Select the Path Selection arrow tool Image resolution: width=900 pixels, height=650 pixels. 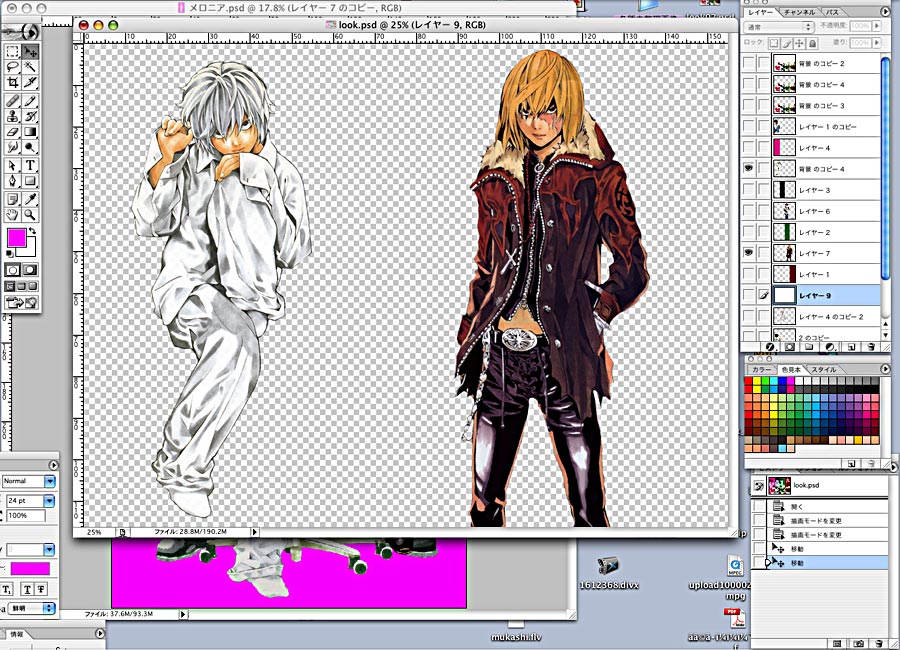click(x=13, y=166)
